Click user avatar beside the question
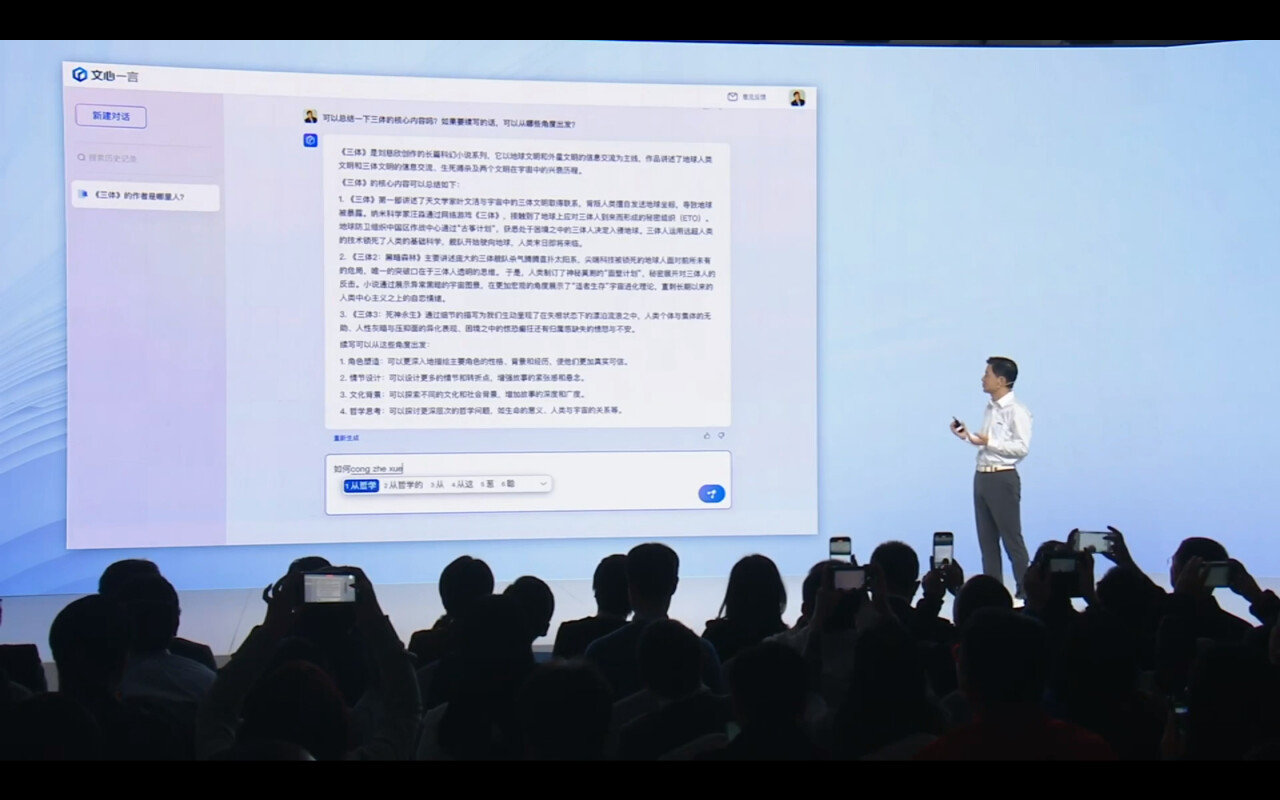This screenshot has height=800, width=1280. 311,116
